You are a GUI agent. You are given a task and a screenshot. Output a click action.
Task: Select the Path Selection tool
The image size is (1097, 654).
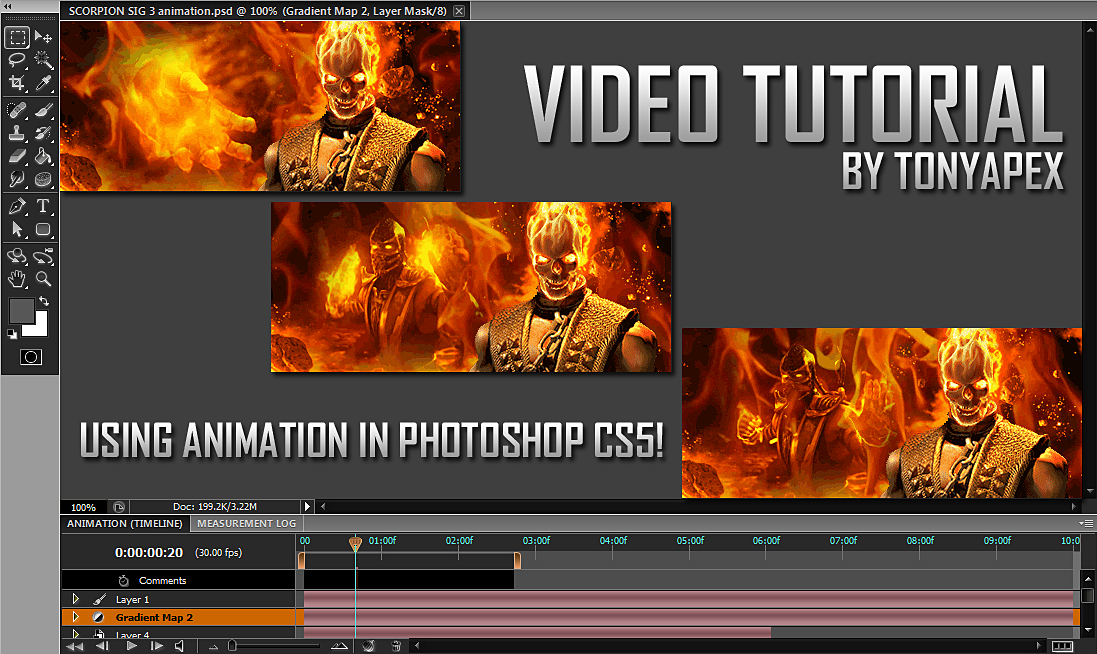(17, 229)
